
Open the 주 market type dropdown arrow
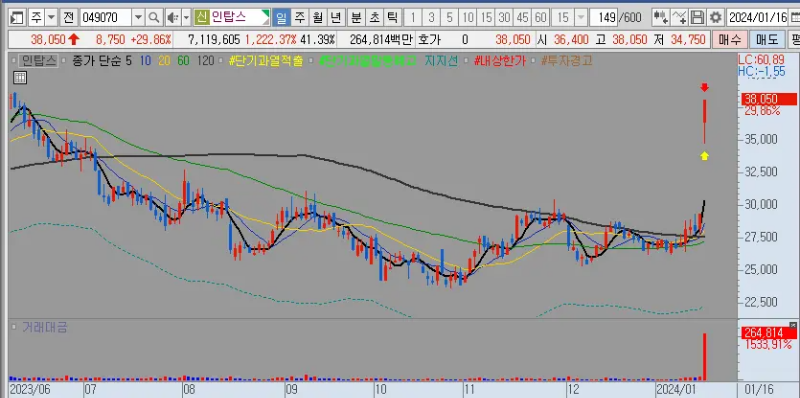pyautogui.click(x=51, y=18)
